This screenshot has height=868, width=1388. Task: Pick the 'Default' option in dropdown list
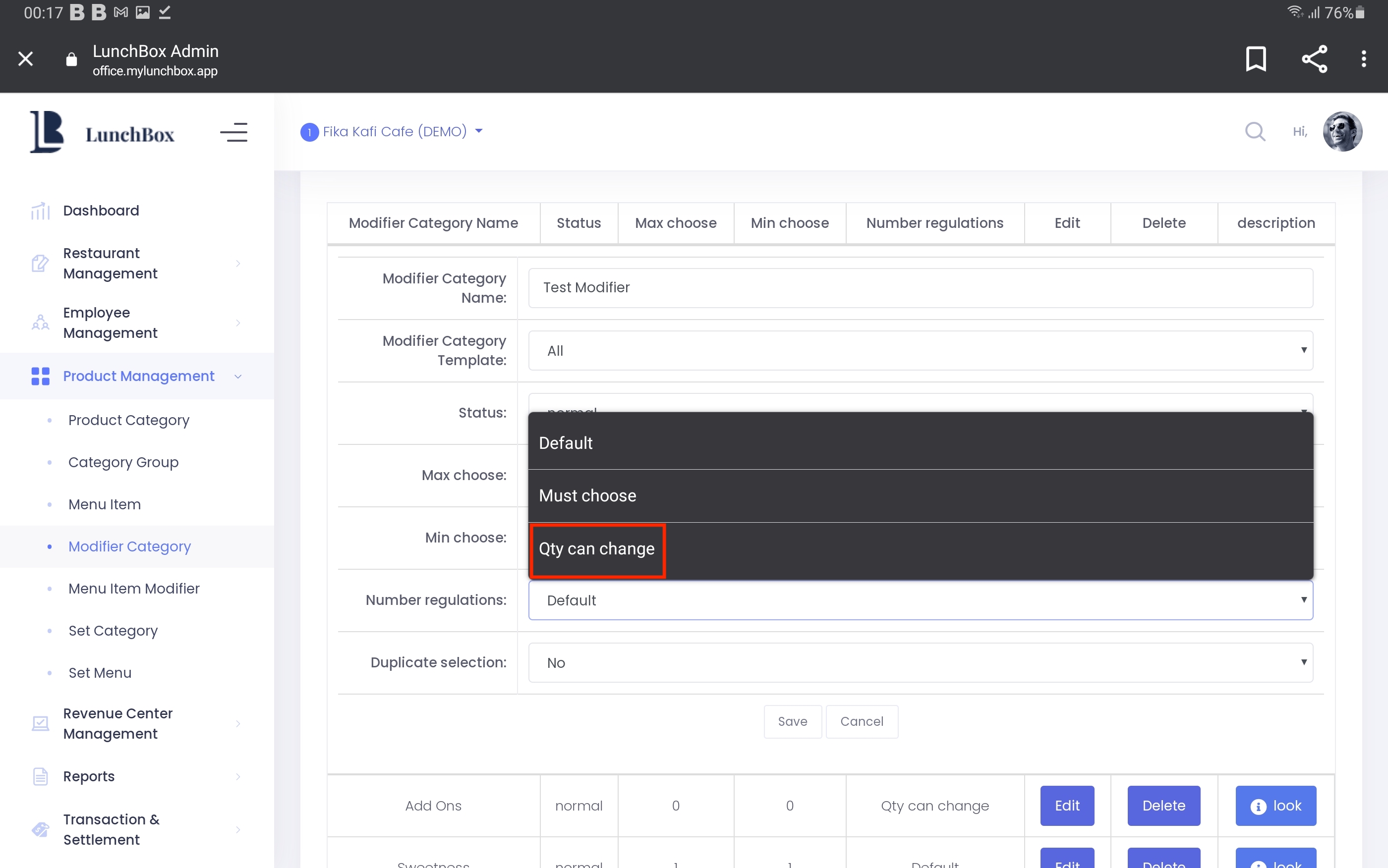pyautogui.click(x=565, y=443)
